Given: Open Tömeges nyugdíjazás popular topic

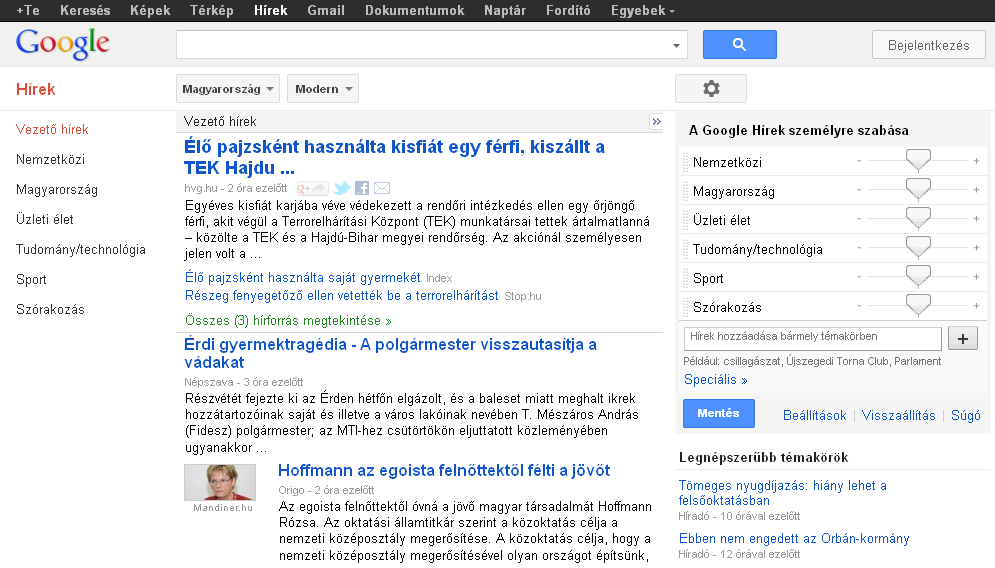Looking at the screenshot, I should (x=782, y=493).
